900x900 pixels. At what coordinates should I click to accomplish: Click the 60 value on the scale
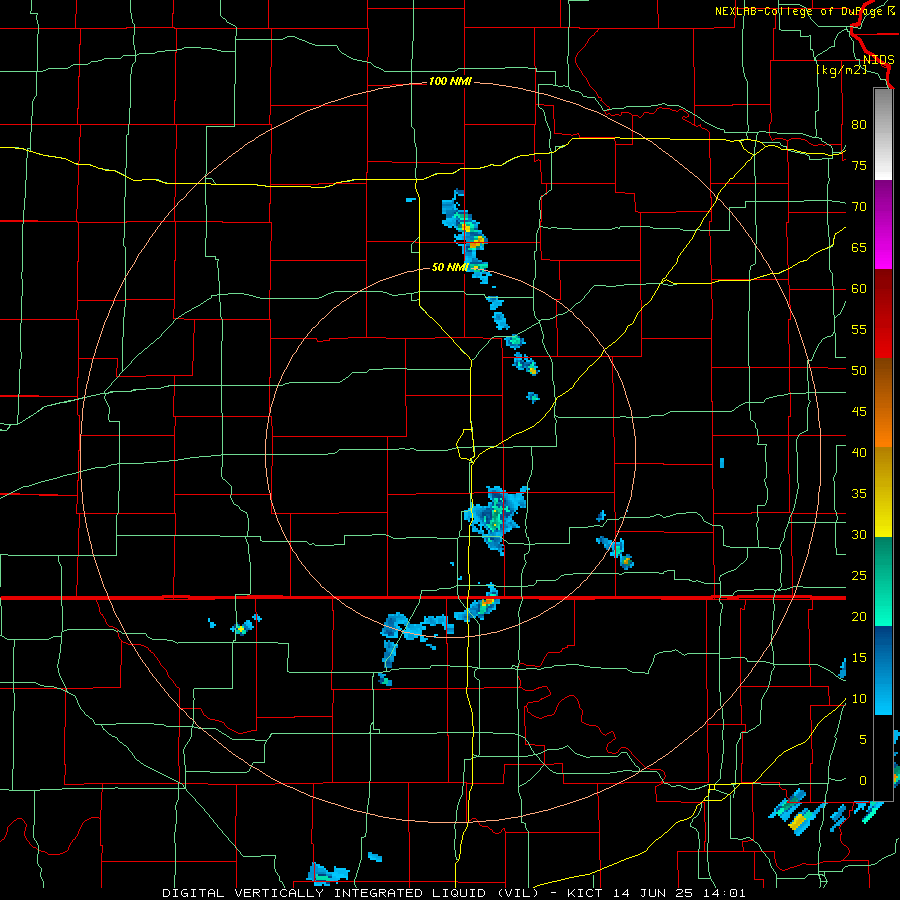859,289
